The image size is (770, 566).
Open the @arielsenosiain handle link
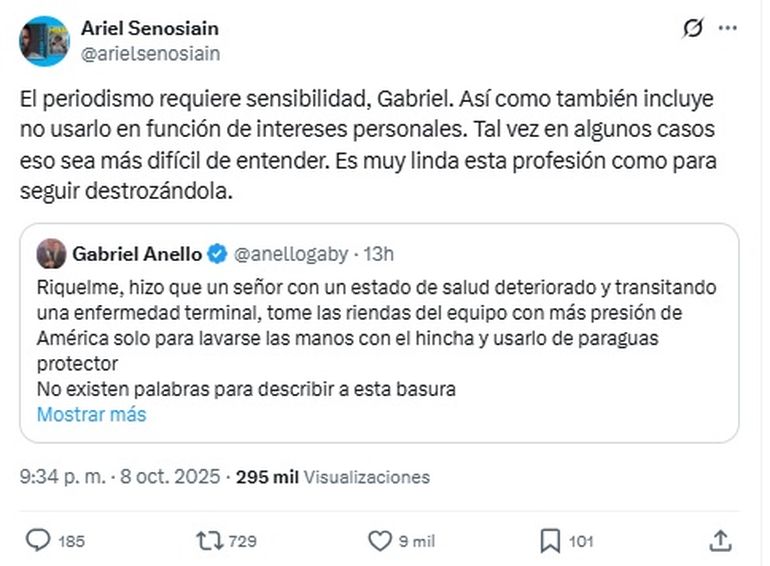click(150, 53)
